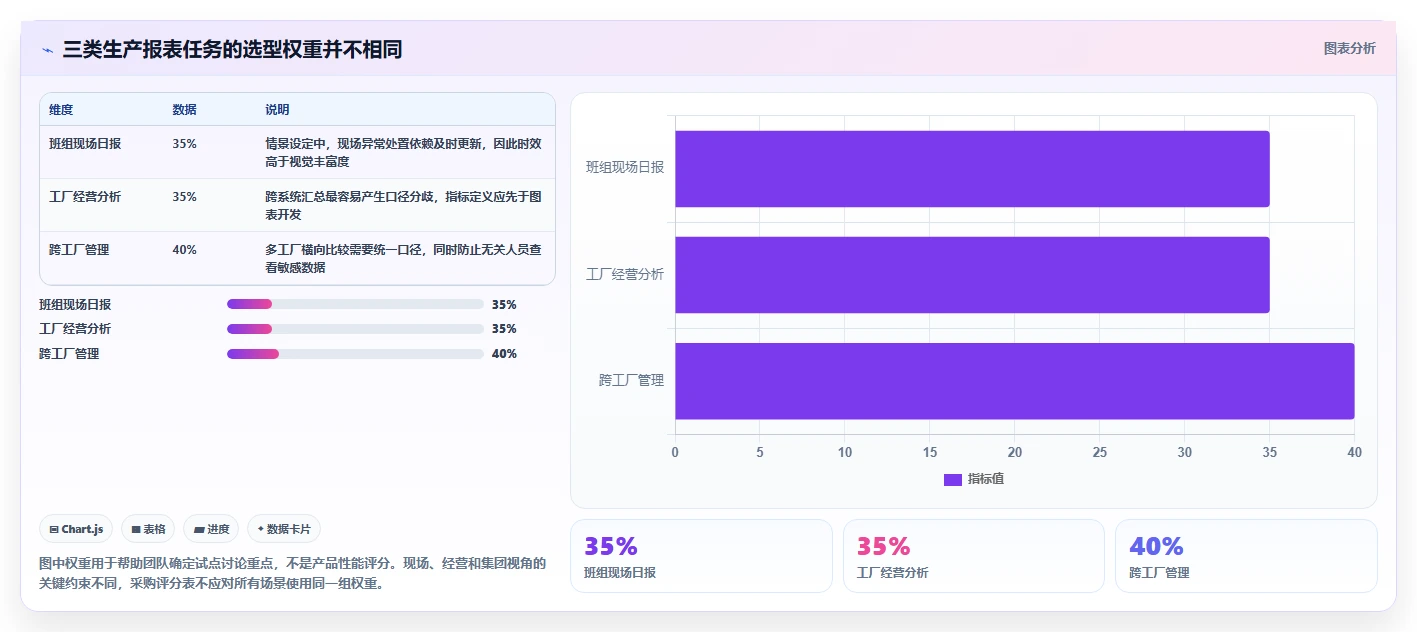Click the 数据 table column header
The width and height of the screenshot is (1417, 632).
coord(184,109)
